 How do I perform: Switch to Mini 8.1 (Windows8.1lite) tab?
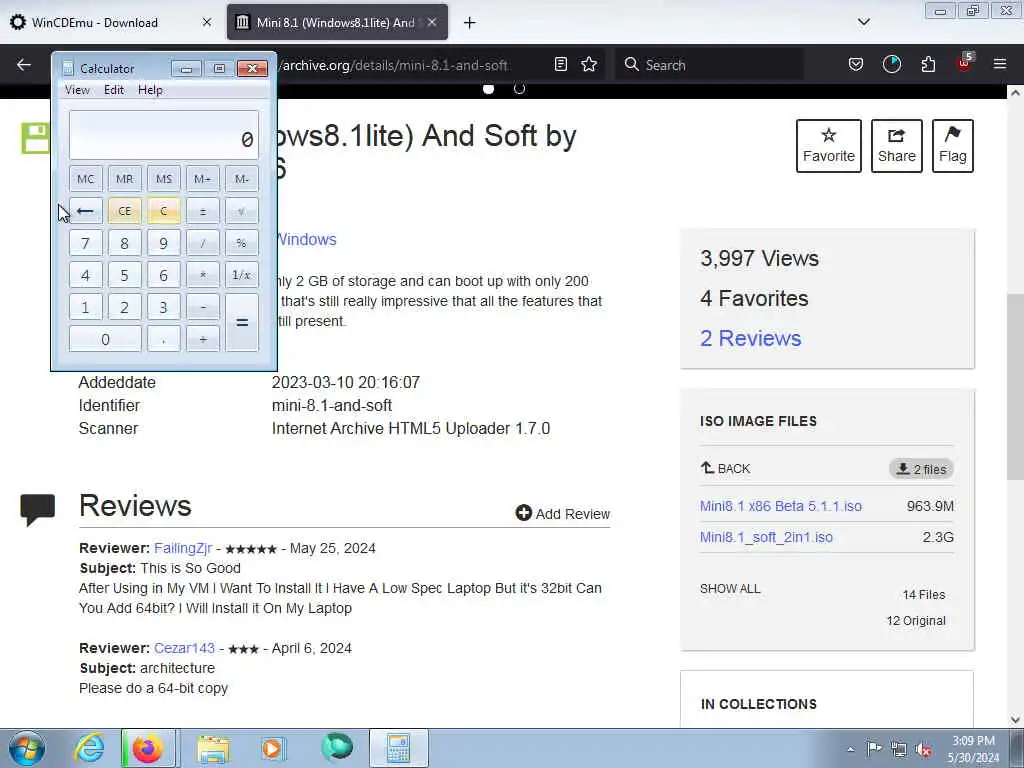point(335,22)
